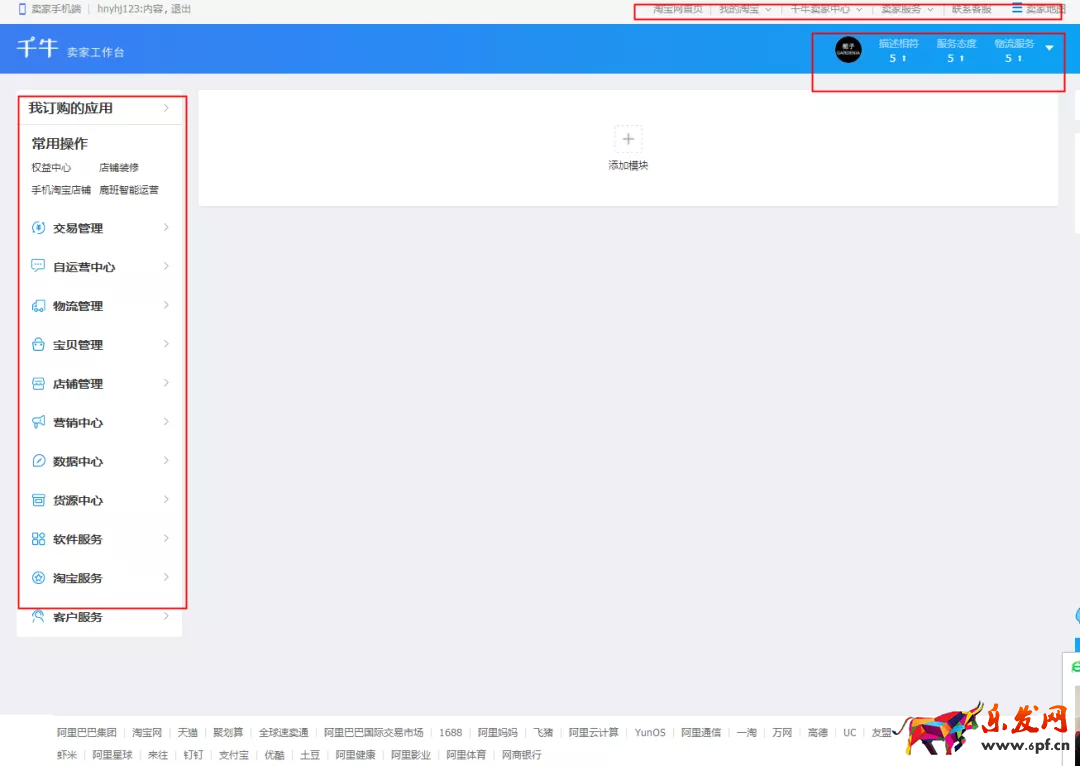Expand the 我订购的应用 arrow
Image resolution: width=1080 pixels, height=766 pixels.
click(166, 108)
